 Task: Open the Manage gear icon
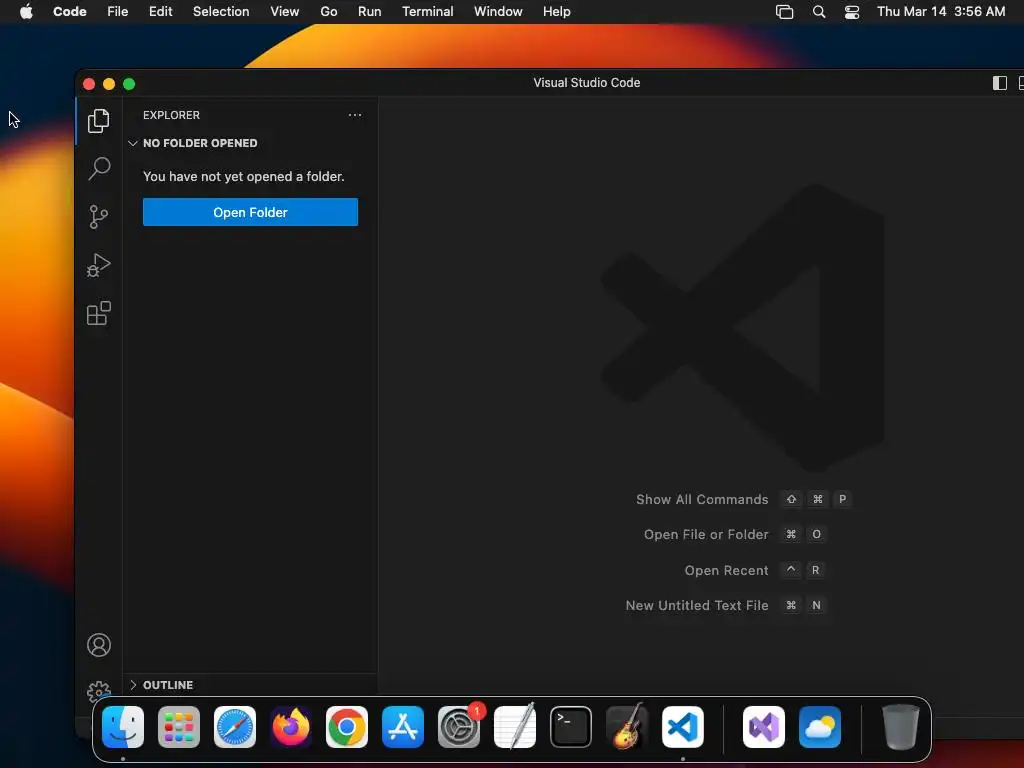click(99, 691)
